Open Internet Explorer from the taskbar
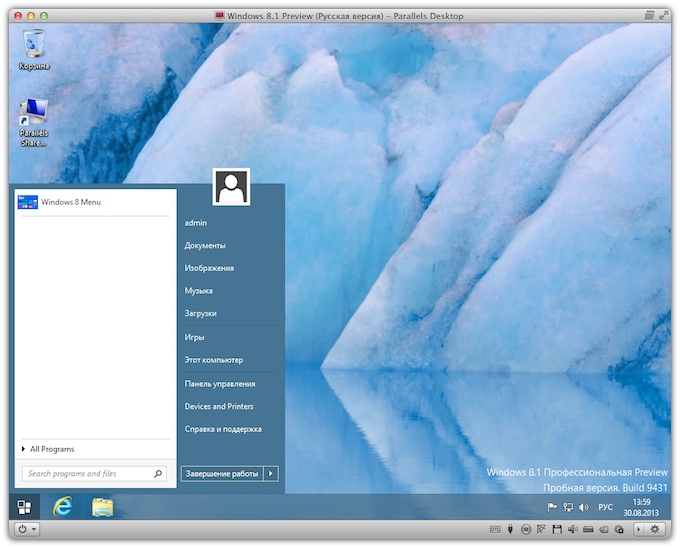The width and height of the screenshot is (680, 548). (x=63, y=507)
